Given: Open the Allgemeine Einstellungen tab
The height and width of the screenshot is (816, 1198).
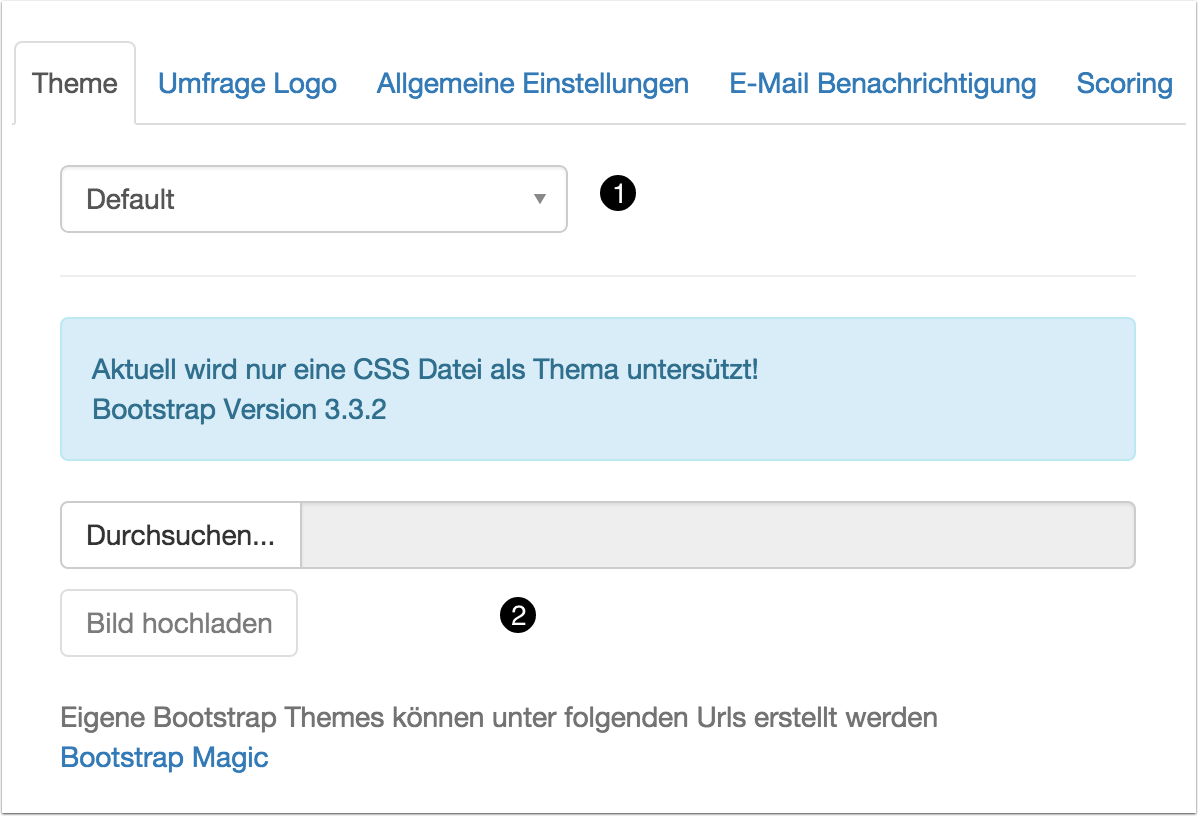Looking at the screenshot, I should (x=532, y=83).
